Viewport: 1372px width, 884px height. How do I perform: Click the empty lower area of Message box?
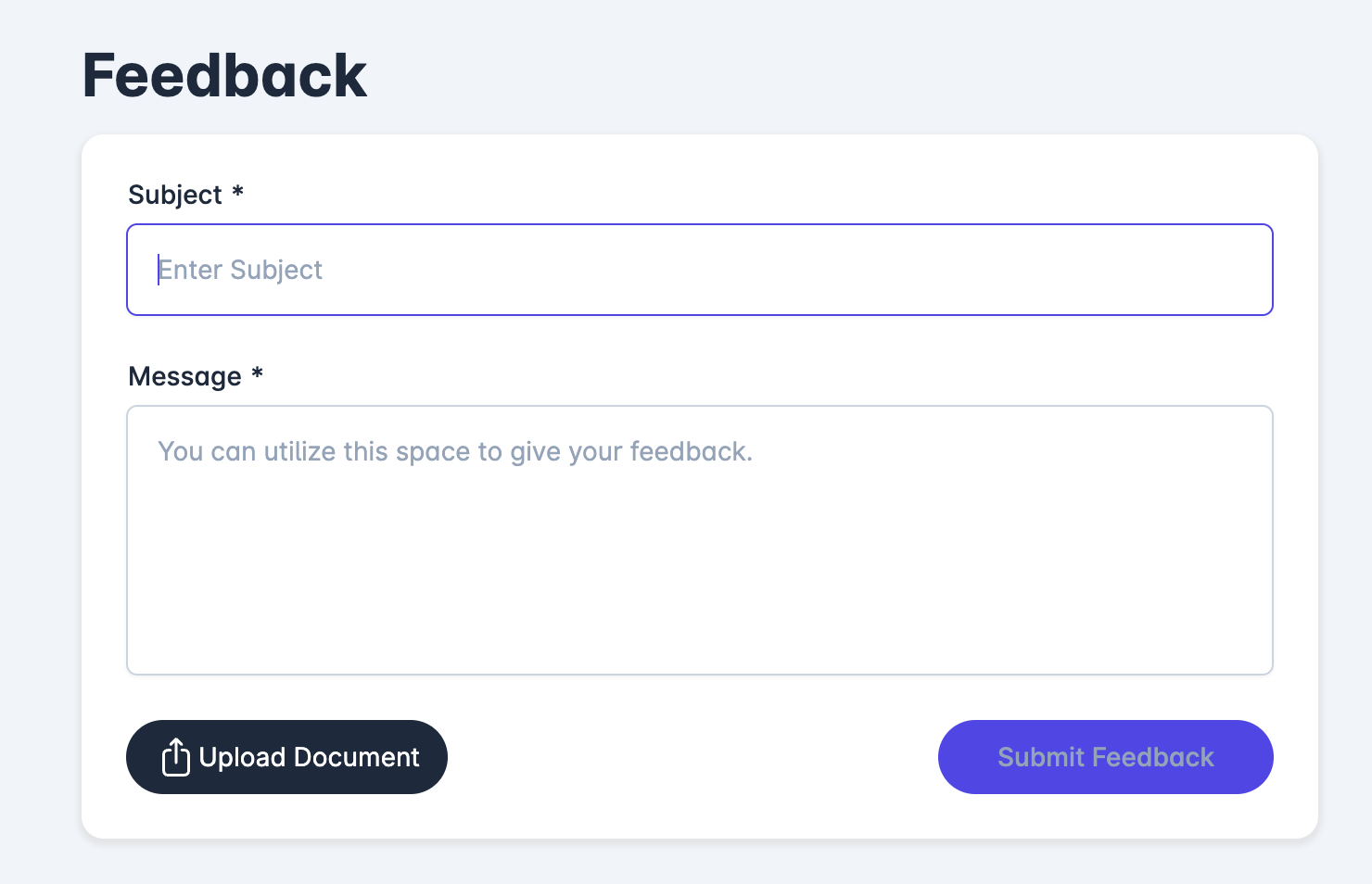700,593
